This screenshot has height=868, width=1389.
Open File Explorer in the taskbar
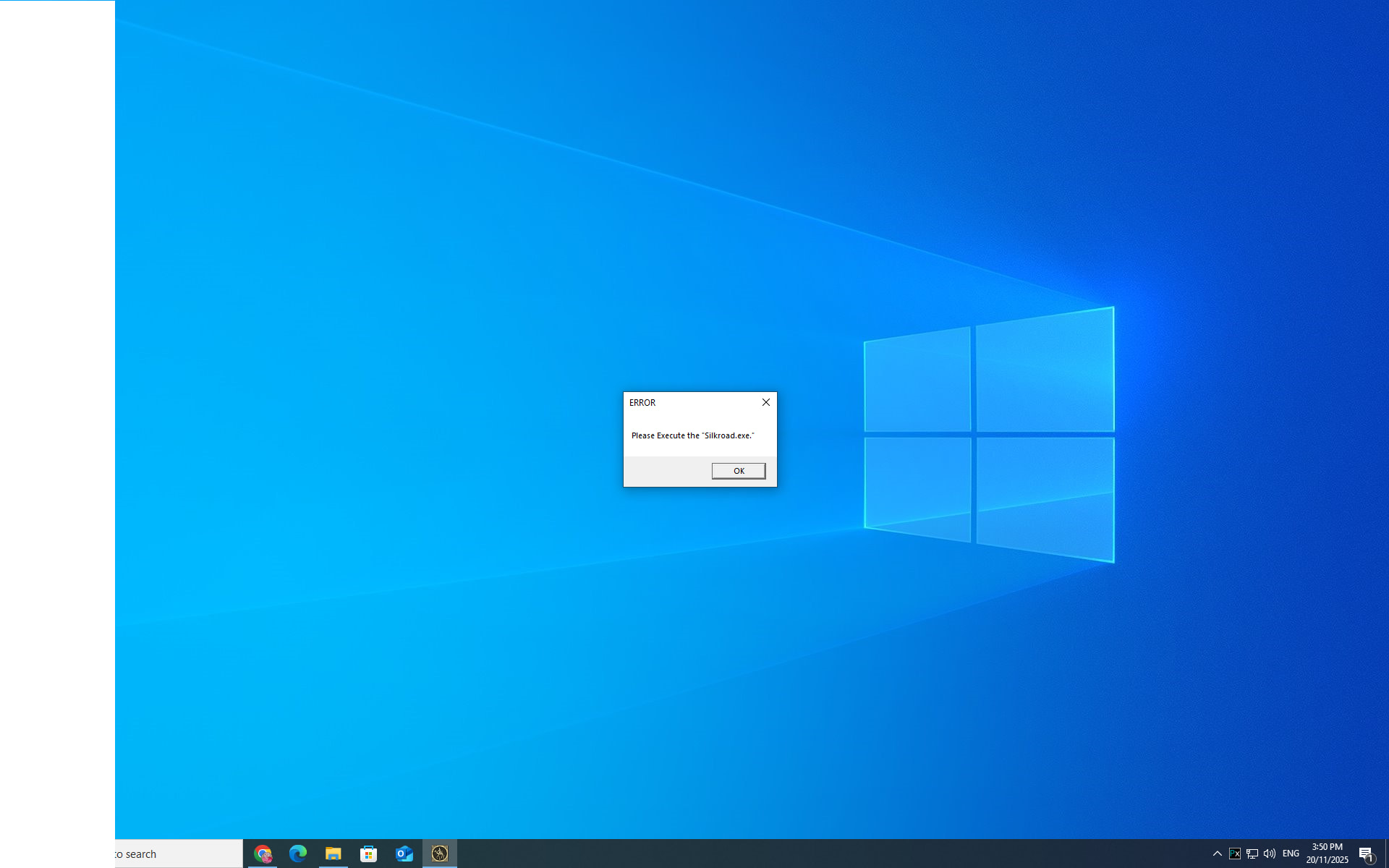coord(333,854)
